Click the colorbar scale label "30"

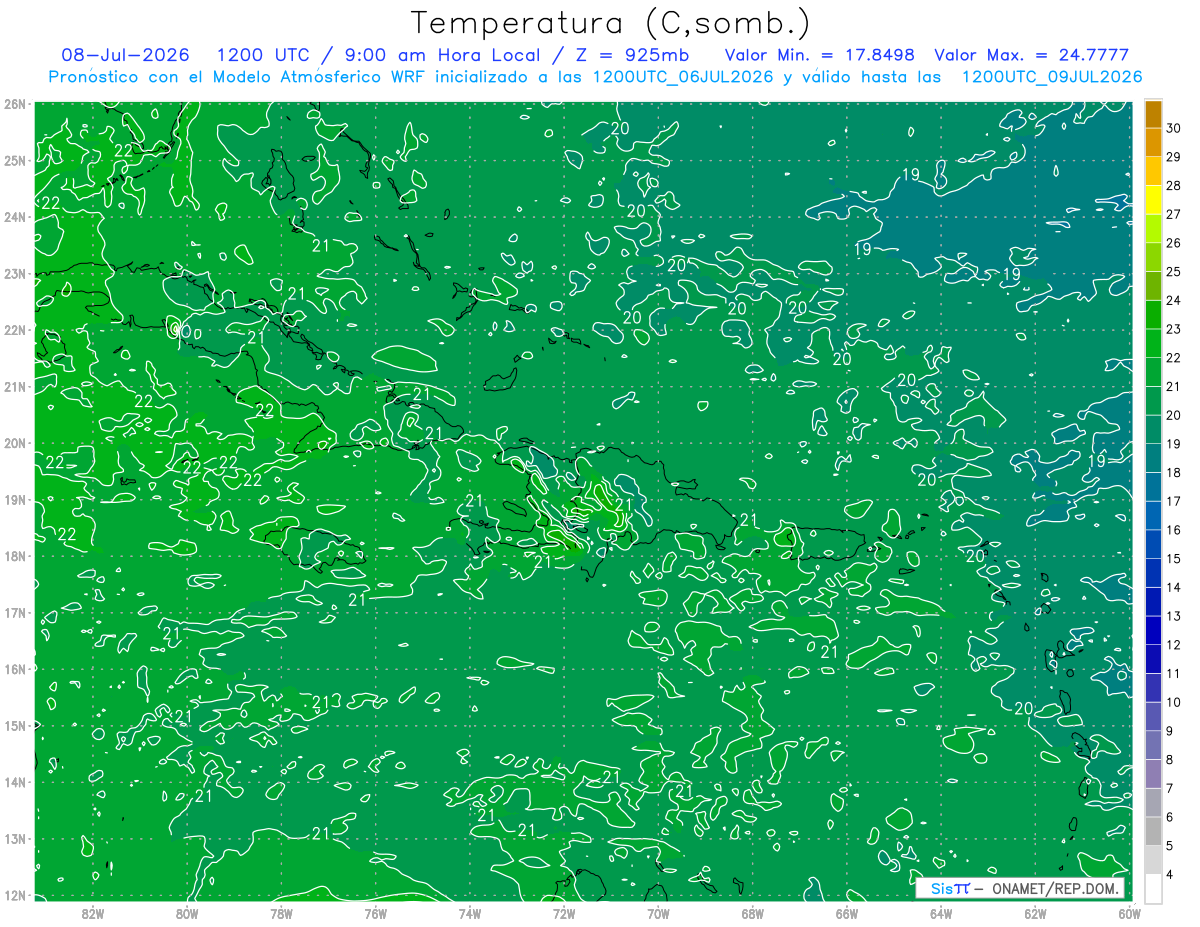pyautogui.click(x=1174, y=128)
